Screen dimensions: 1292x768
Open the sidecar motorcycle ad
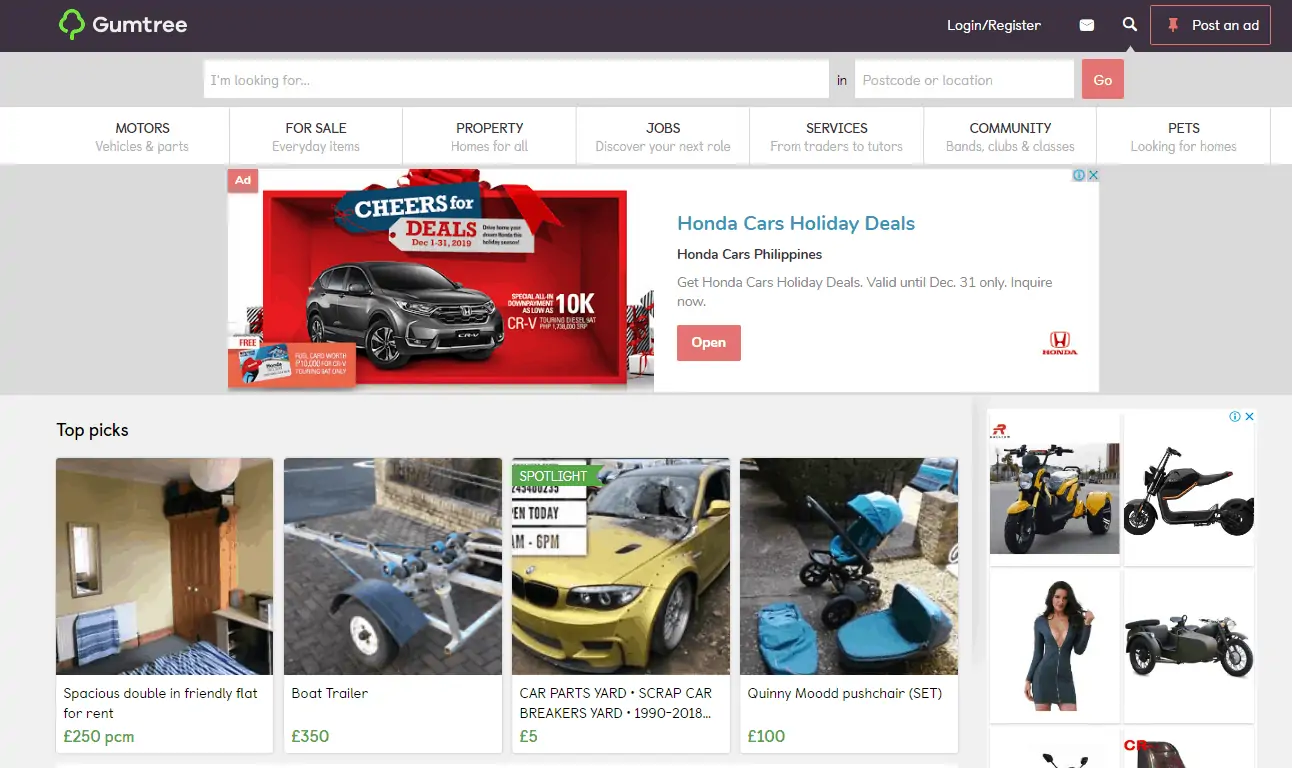pos(1189,645)
